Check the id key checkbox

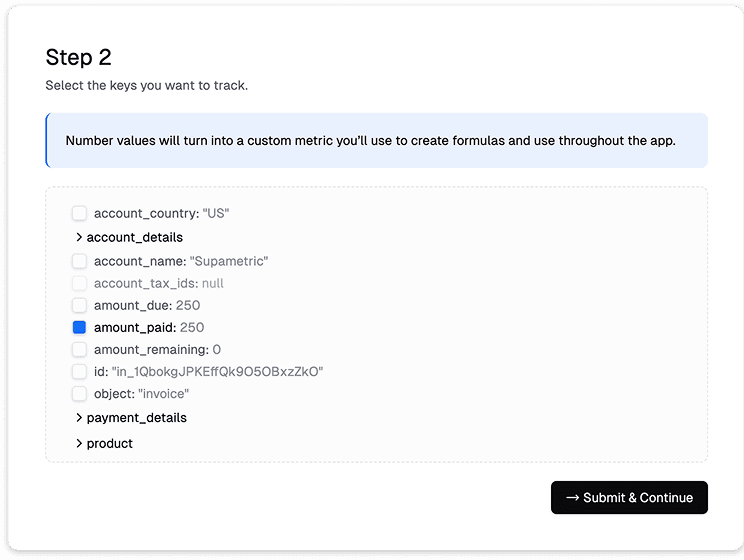[x=79, y=371]
